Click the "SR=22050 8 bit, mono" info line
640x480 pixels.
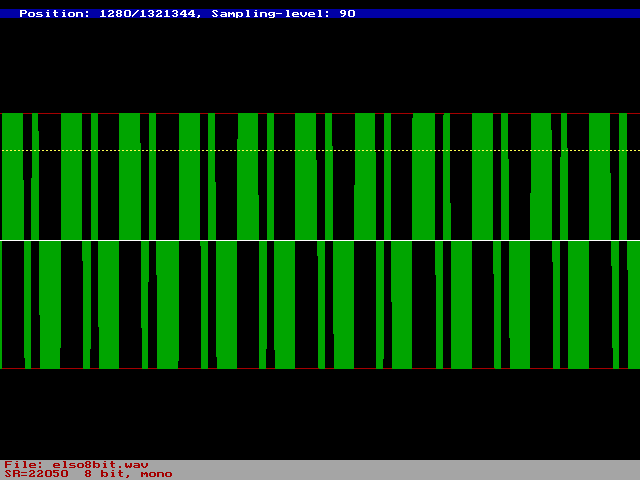coord(88,474)
